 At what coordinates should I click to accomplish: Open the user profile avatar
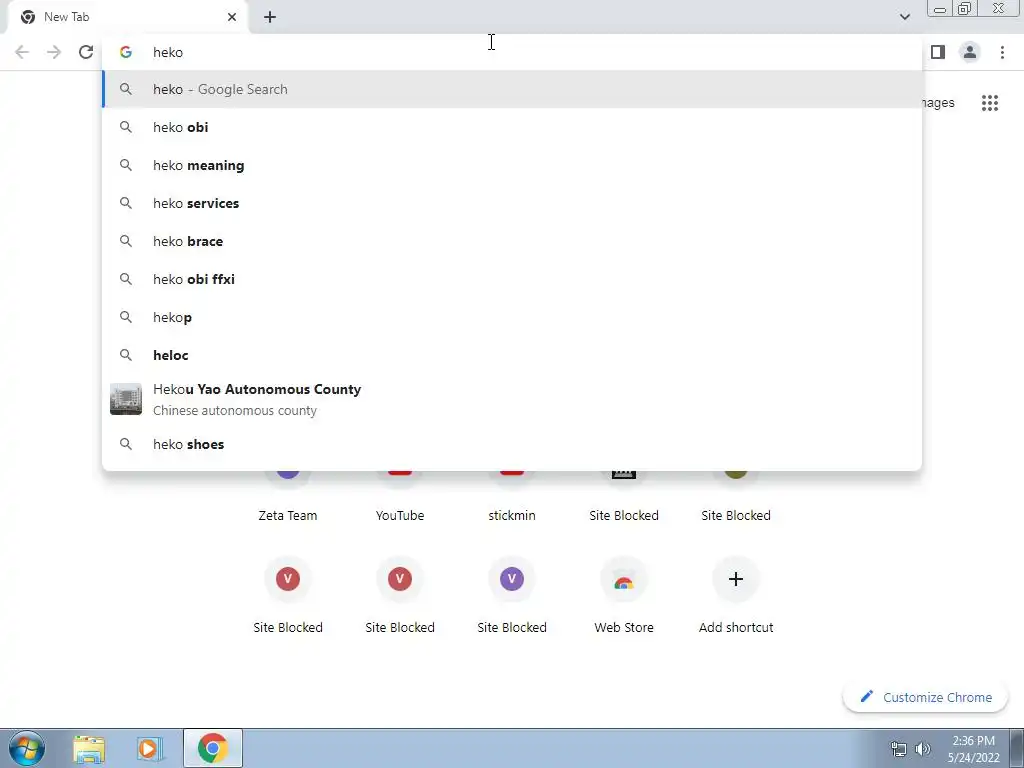(x=970, y=52)
